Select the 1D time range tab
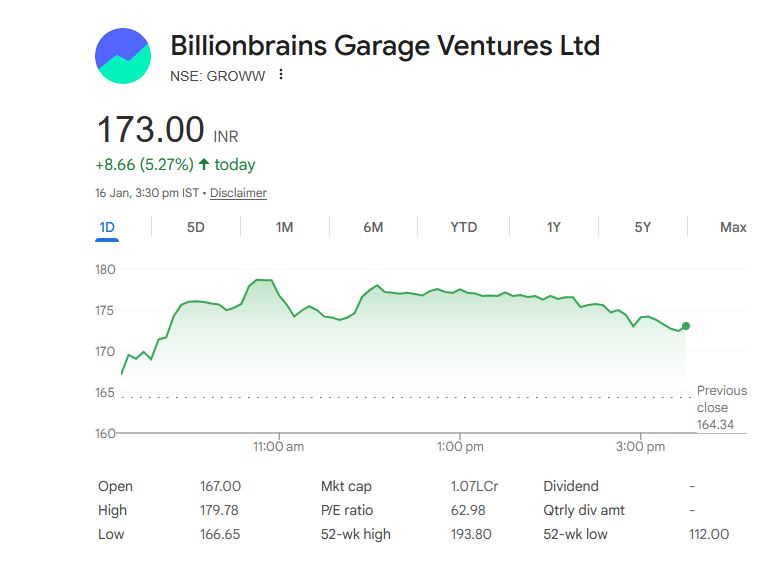The height and width of the screenshot is (580, 765). pos(107,227)
